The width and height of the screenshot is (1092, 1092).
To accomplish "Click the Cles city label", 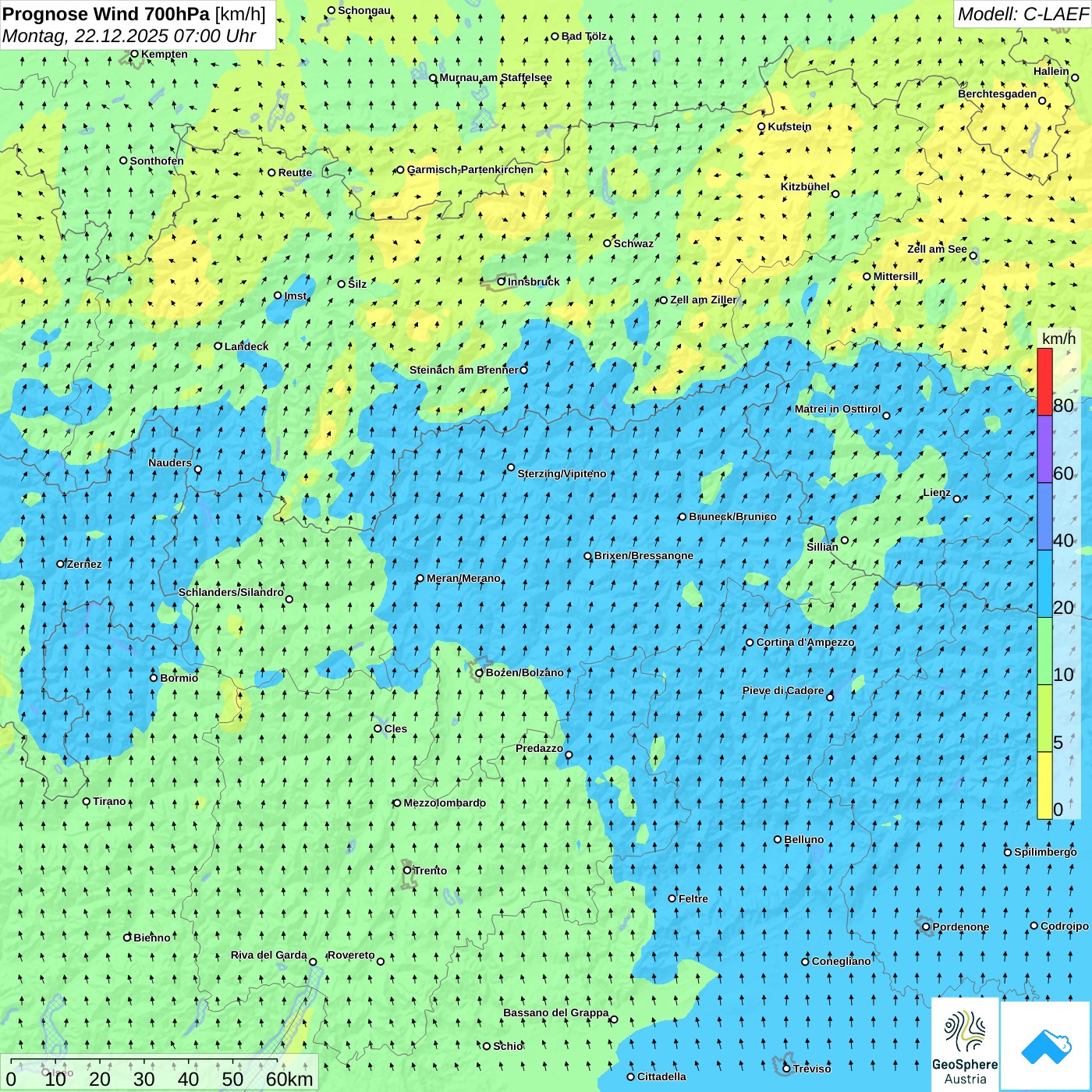I will [x=395, y=729].
